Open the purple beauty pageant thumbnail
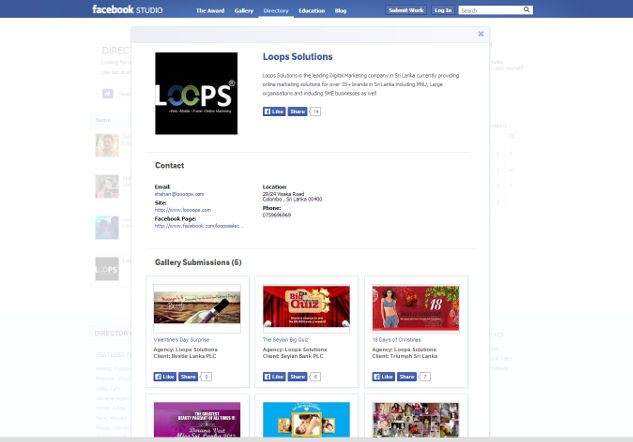The image size is (633, 442). (x=197, y=420)
